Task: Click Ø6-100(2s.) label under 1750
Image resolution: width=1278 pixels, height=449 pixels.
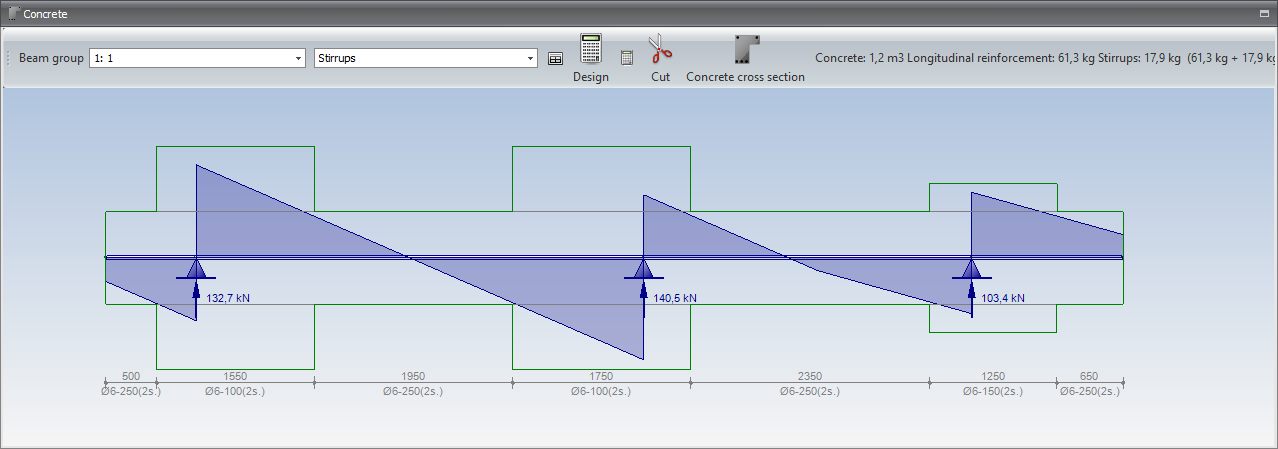Action: click(x=601, y=391)
